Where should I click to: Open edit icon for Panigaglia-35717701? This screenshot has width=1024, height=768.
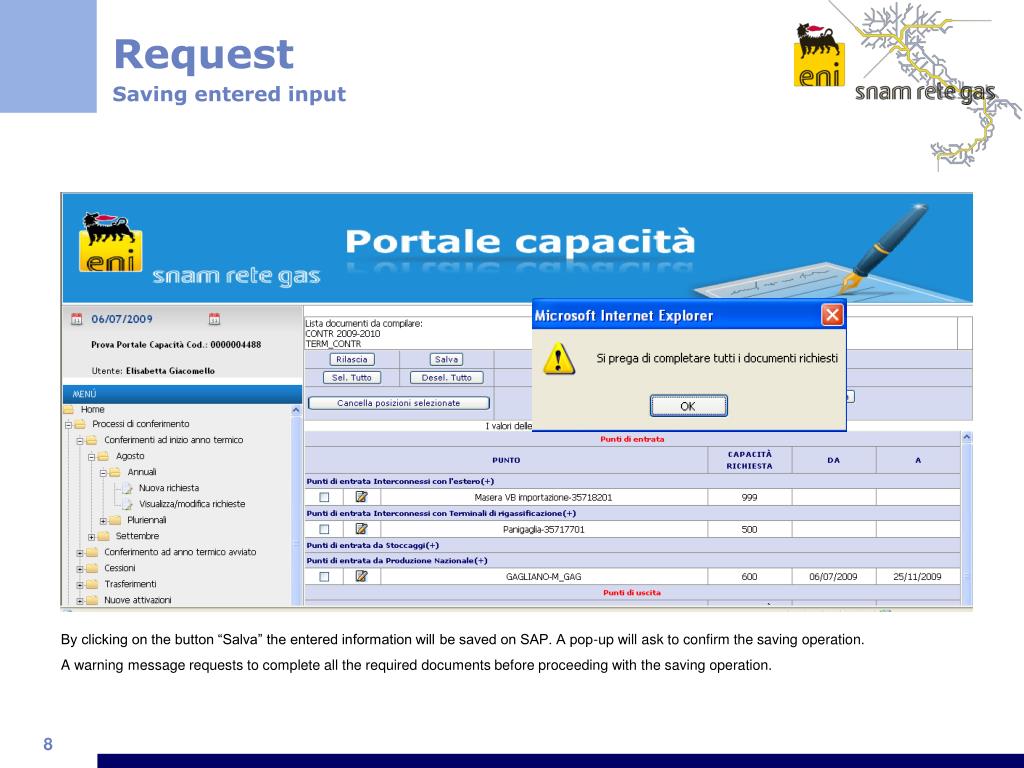pyautogui.click(x=361, y=529)
